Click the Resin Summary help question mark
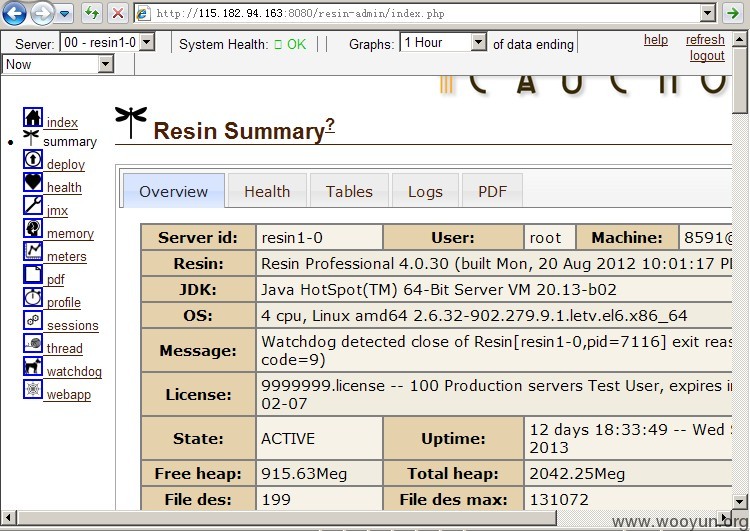750x531 pixels. click(330, 126)
